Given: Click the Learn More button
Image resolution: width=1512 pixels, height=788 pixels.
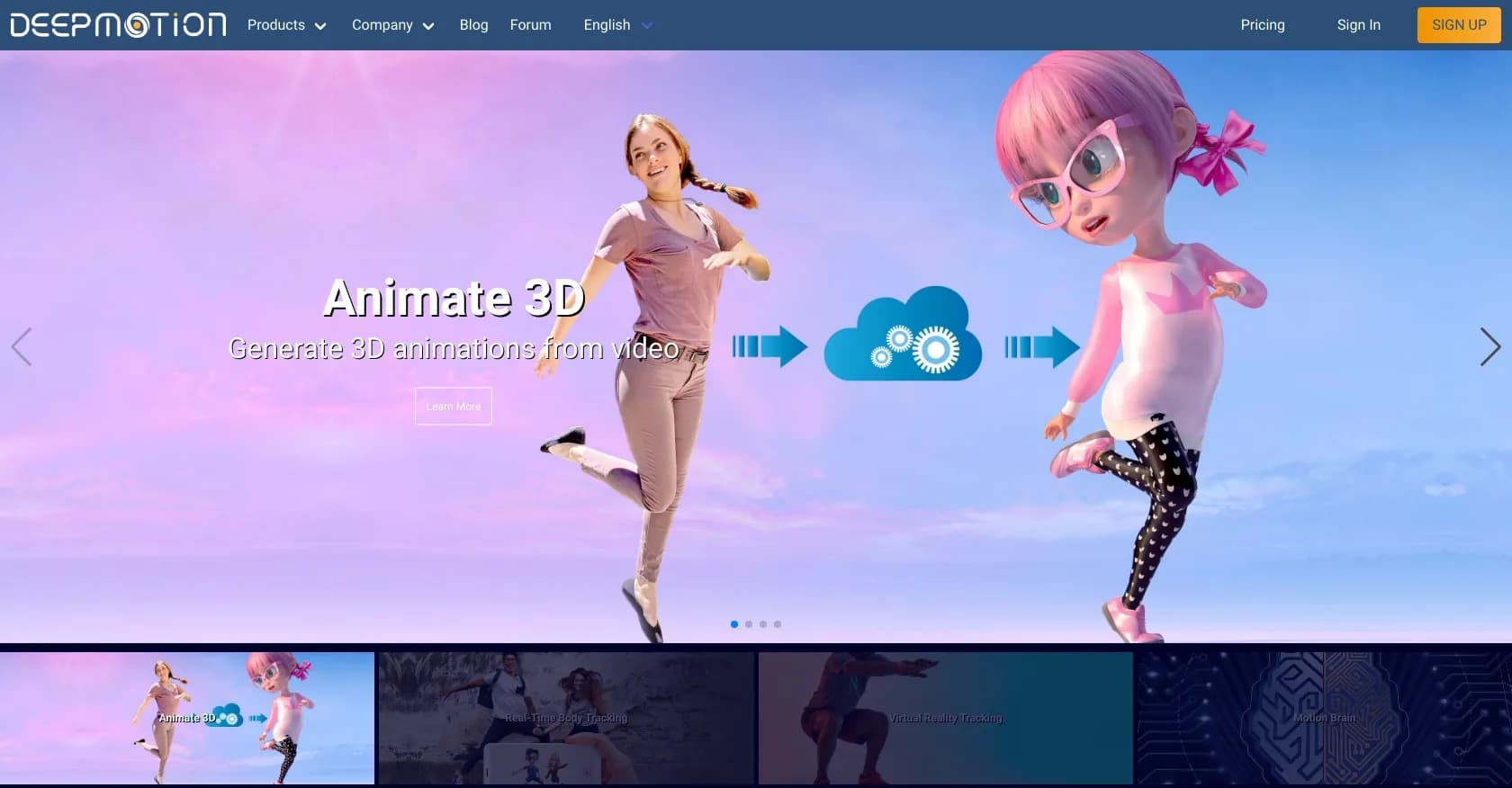Looking at the screenshot, I should (454, 407).
